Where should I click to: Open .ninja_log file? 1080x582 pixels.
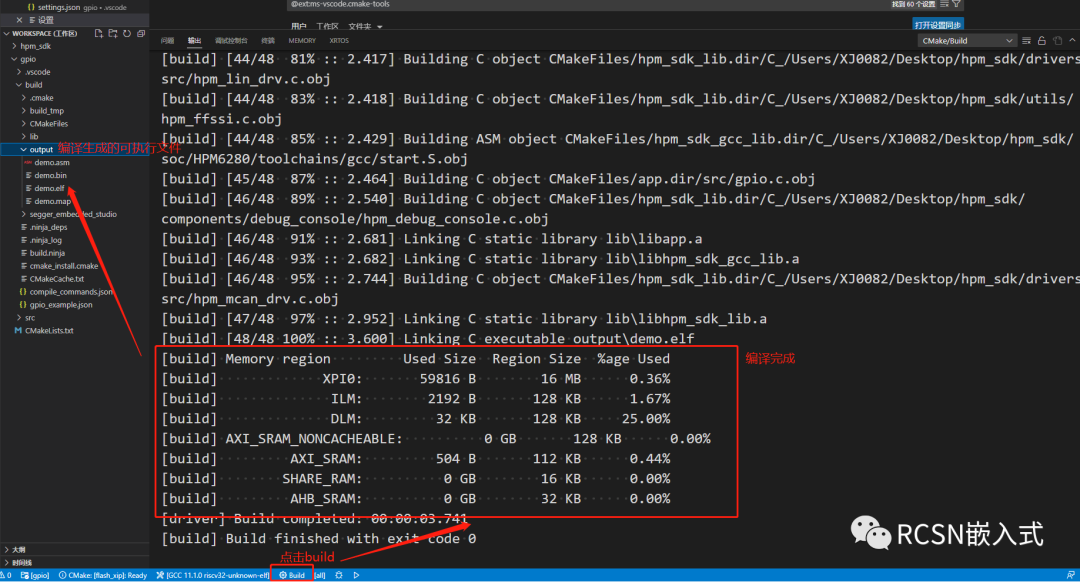45,240
